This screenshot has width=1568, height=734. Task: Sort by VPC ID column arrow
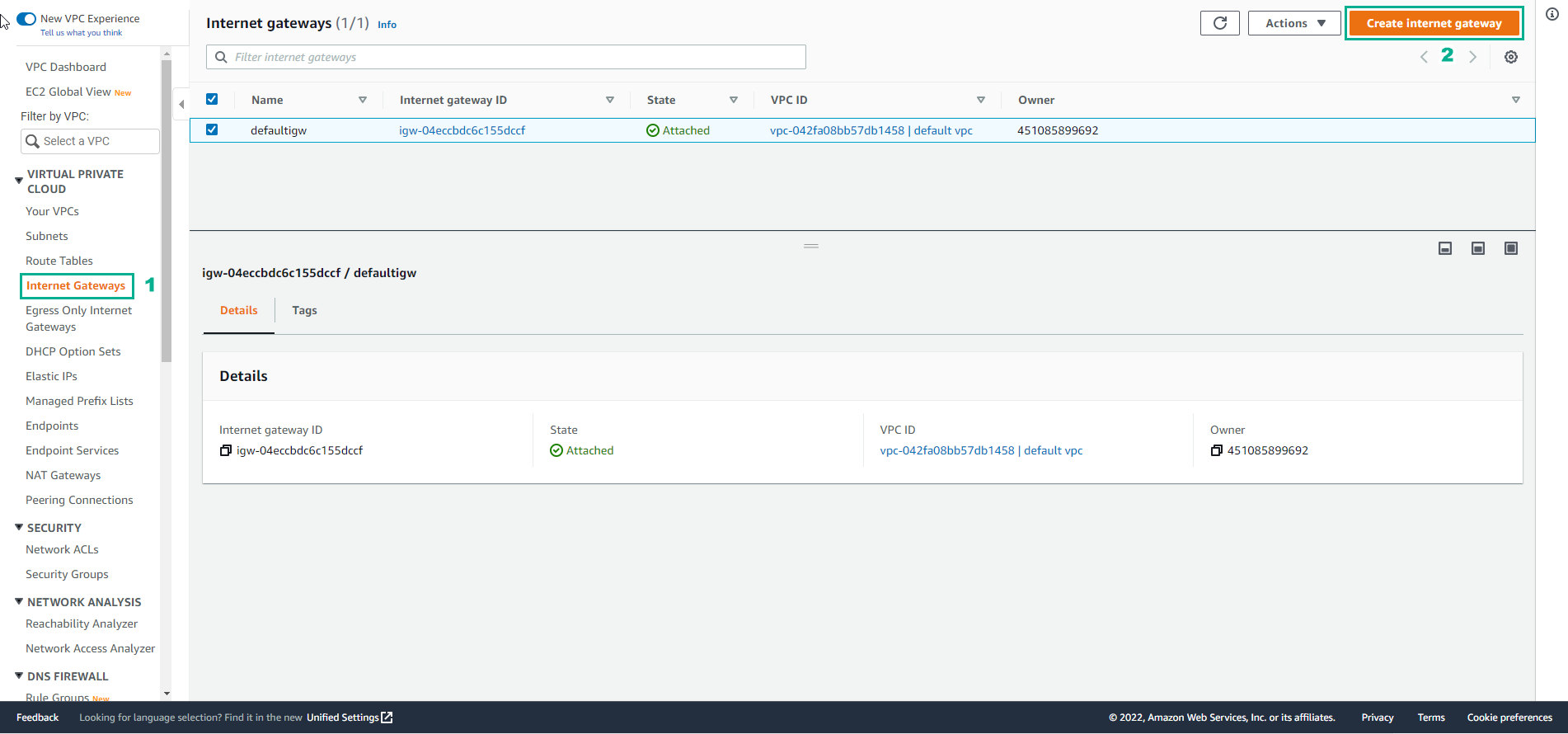coord(980,100)
